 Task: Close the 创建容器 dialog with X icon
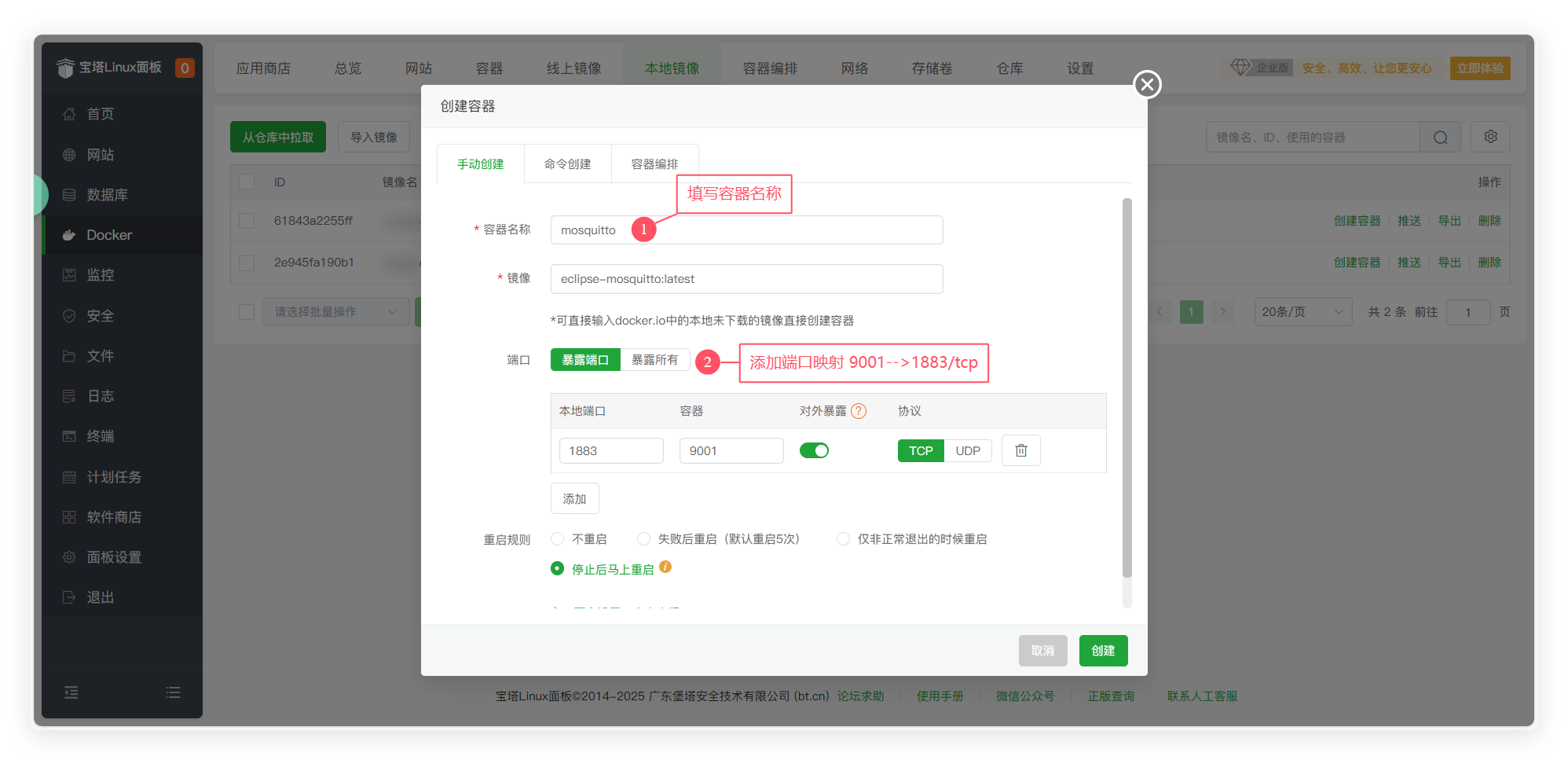tap(1147, 84)
